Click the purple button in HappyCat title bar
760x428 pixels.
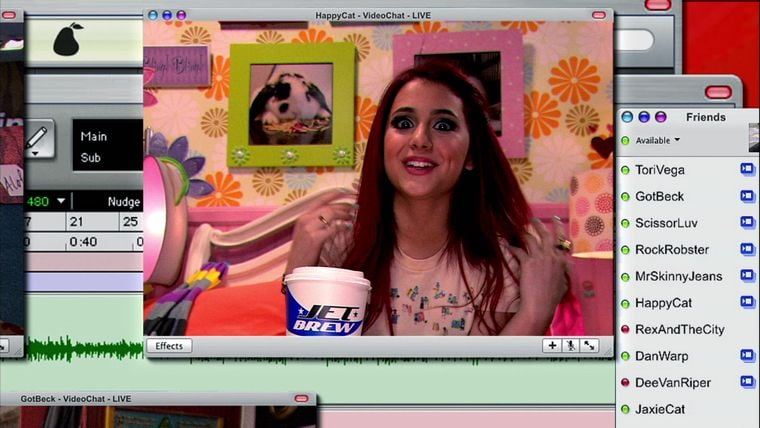tap(181, 15)
